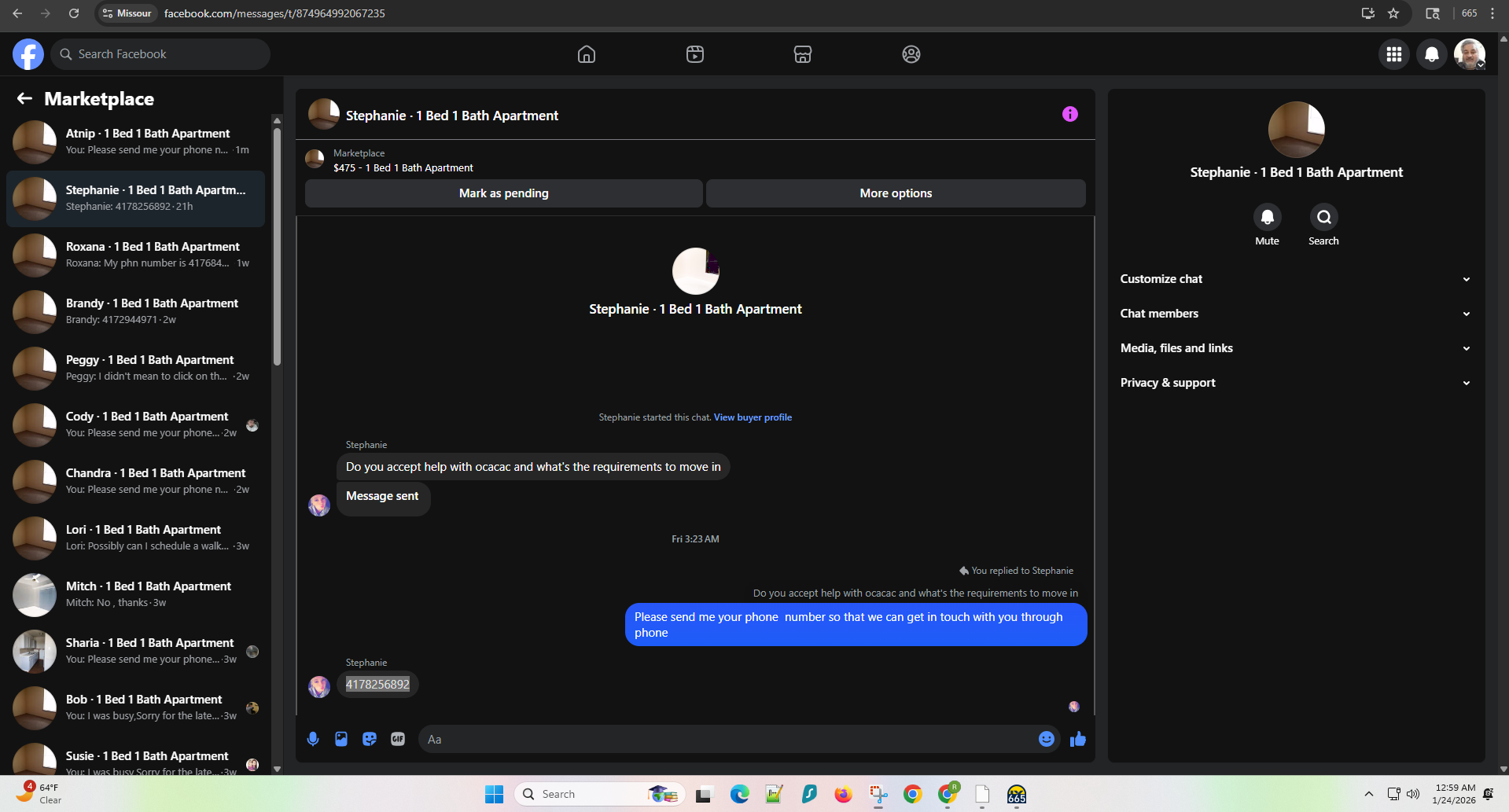Open View buyer profile link

point(753,417)
